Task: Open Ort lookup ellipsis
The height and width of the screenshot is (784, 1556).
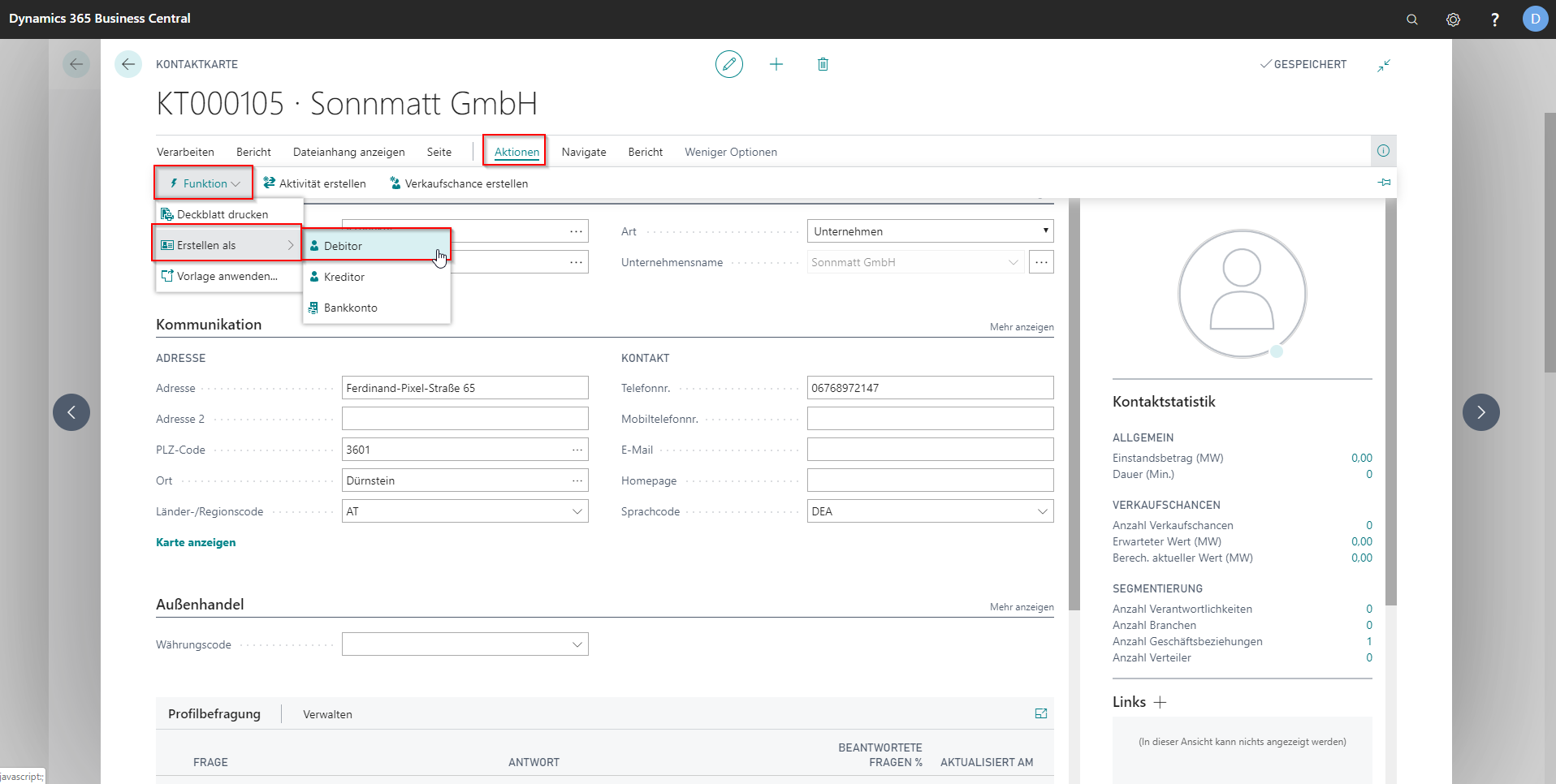Action: click(577, 480)
